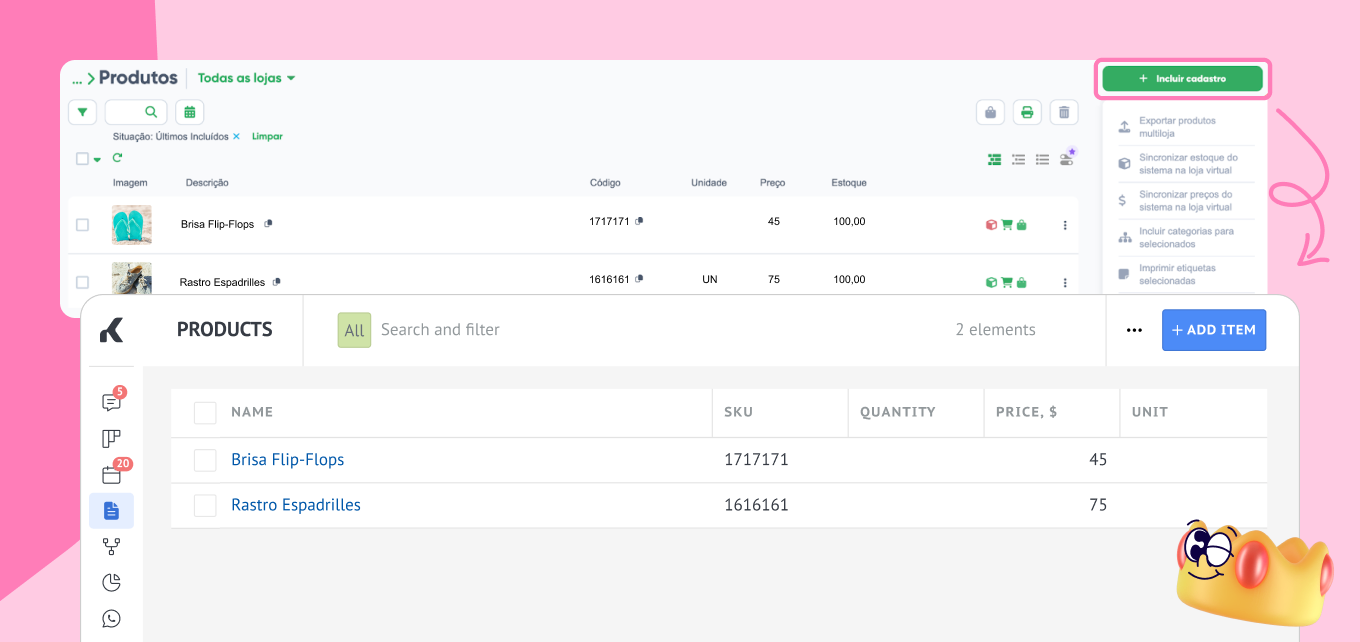
Task: Toggle the select-all checkbox beside NAME header
Action: tap(205, 412)
